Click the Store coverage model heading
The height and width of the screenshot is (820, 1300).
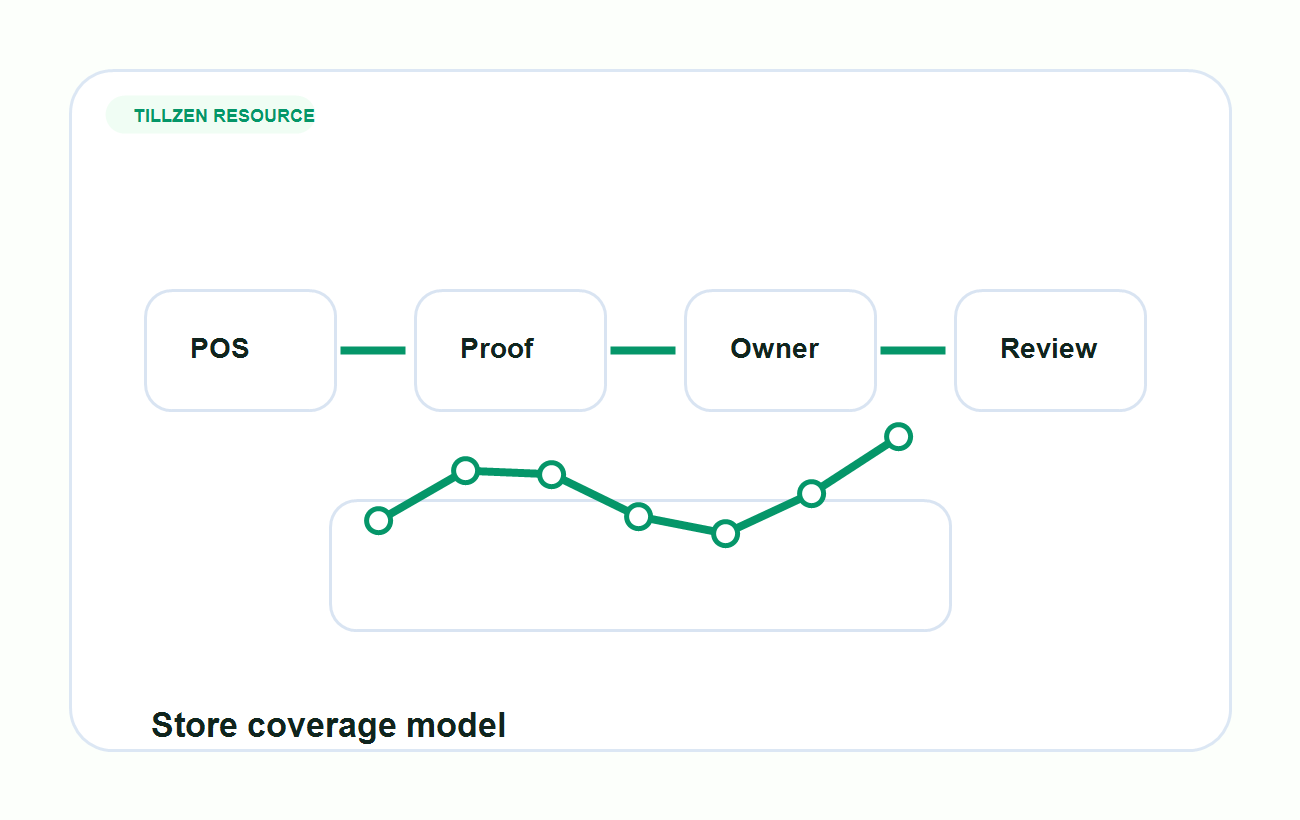coord(328,725)
